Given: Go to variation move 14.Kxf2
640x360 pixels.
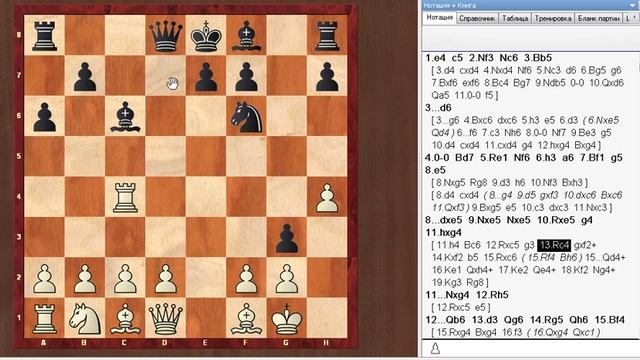Looking at the screenshot, I should pyautogui.click(x=449, y=258).
